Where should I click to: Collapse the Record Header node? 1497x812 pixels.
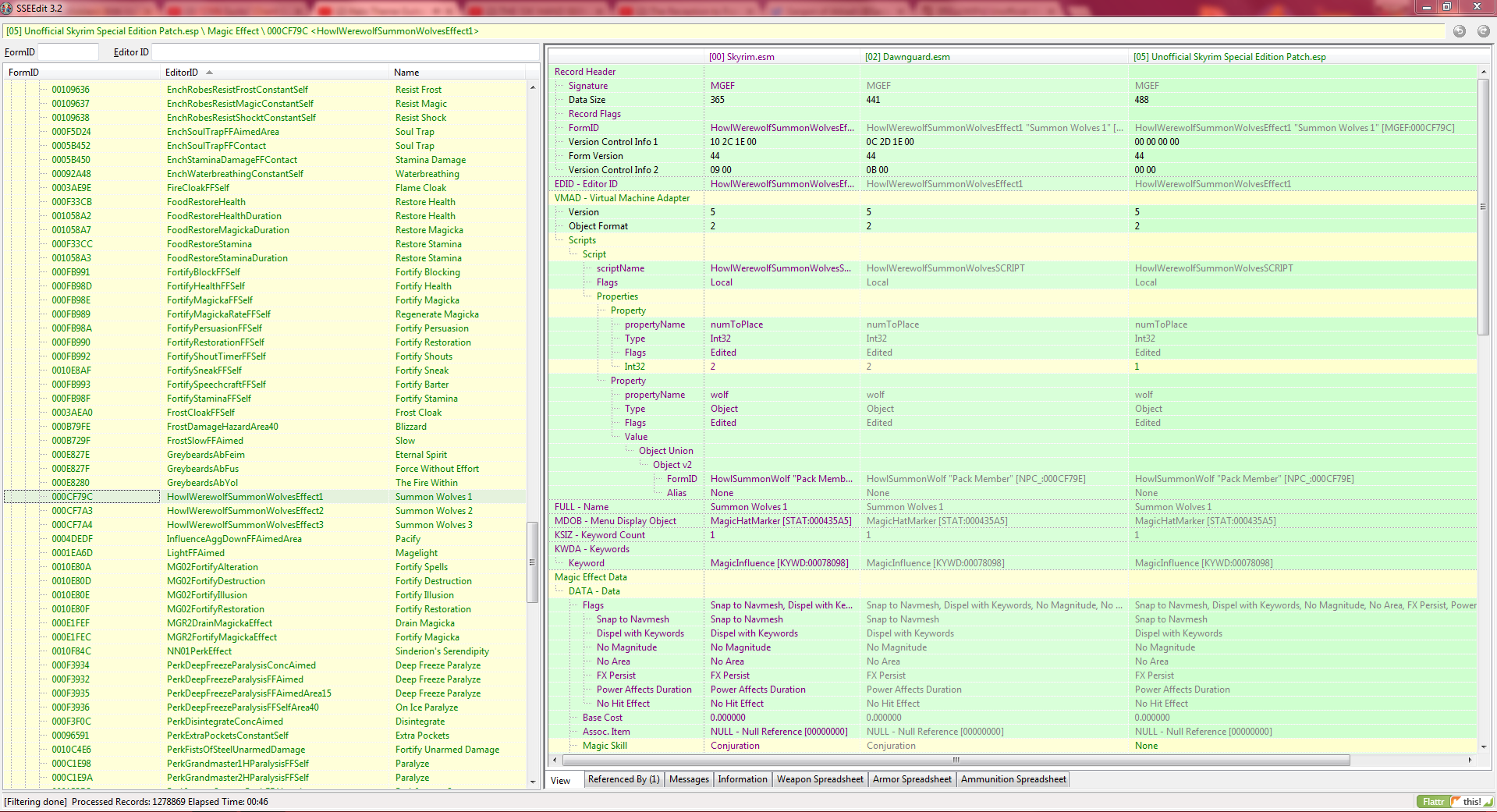pos(584,72)
